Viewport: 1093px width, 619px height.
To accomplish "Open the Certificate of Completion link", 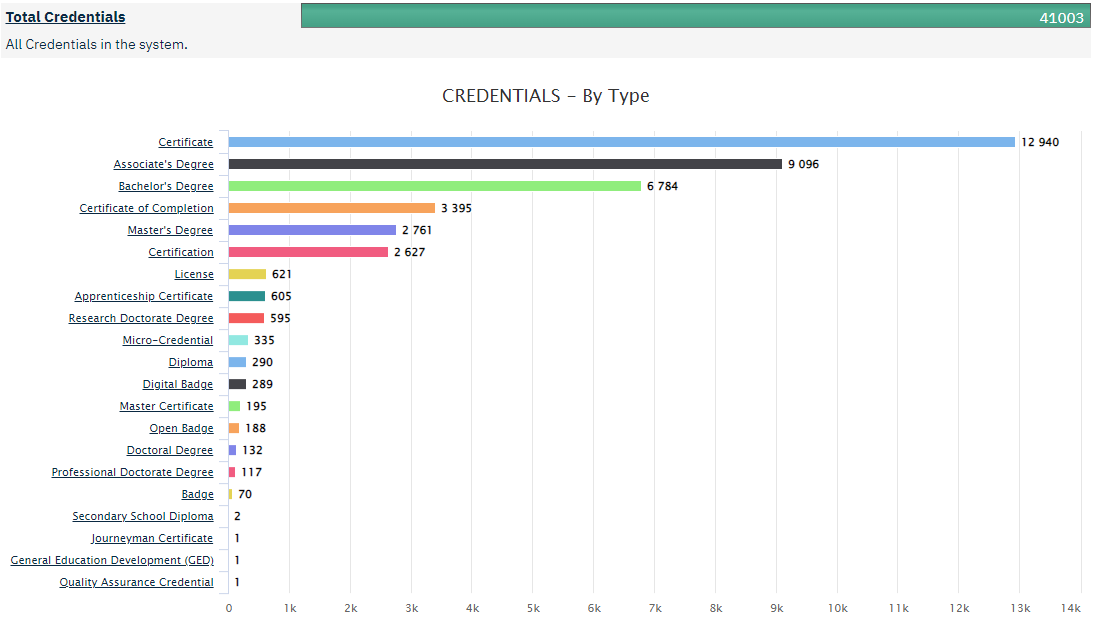I will (146, 207).
